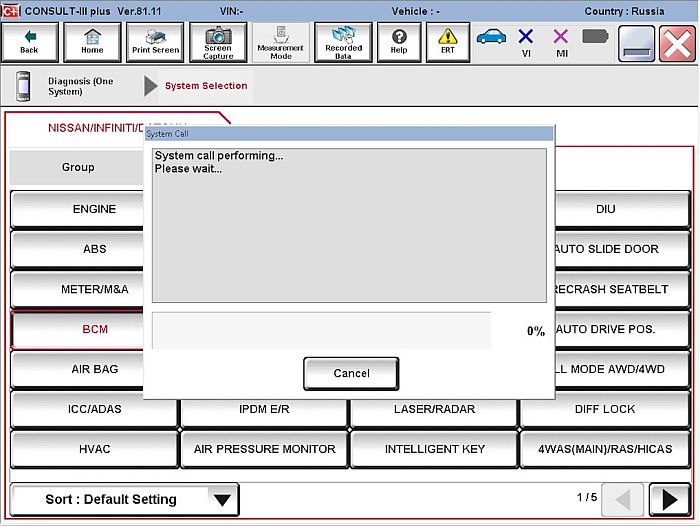Click the 0% progress value
This screenshot has width=700, height=526.
tap(536, 331)
